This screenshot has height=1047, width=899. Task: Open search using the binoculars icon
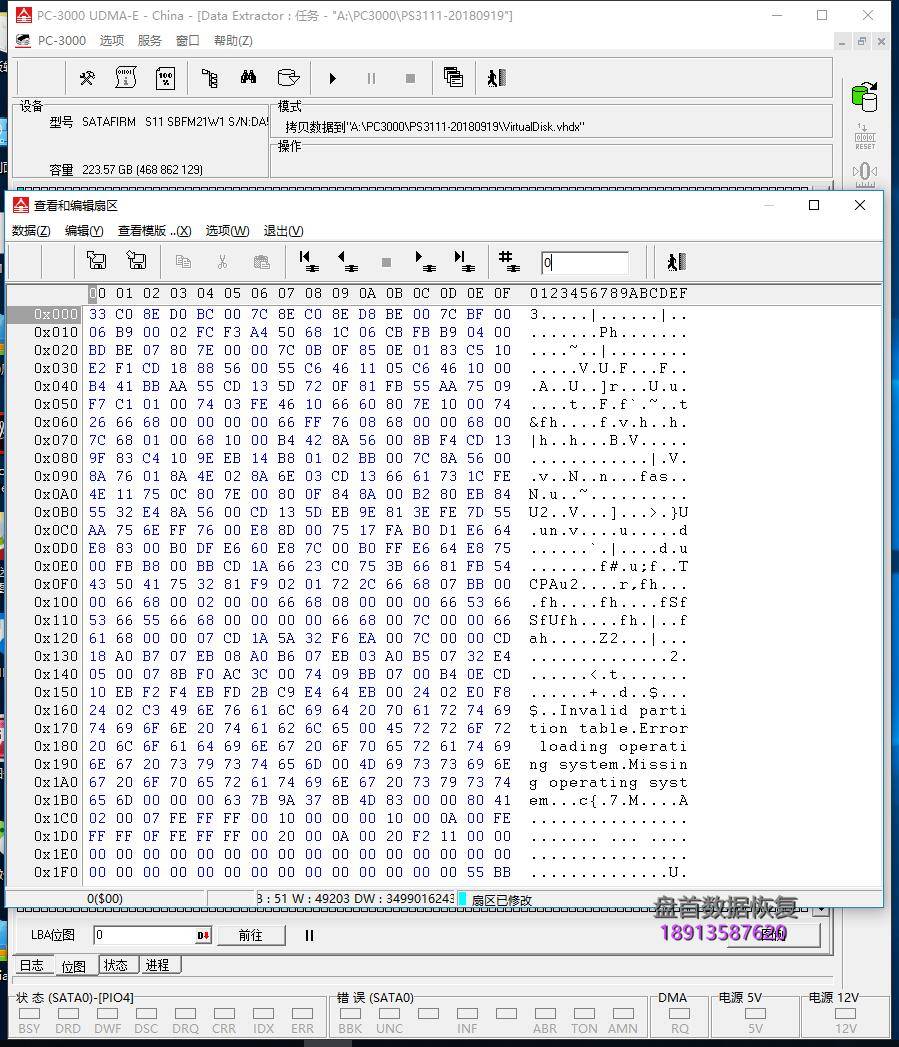[248, 78]
